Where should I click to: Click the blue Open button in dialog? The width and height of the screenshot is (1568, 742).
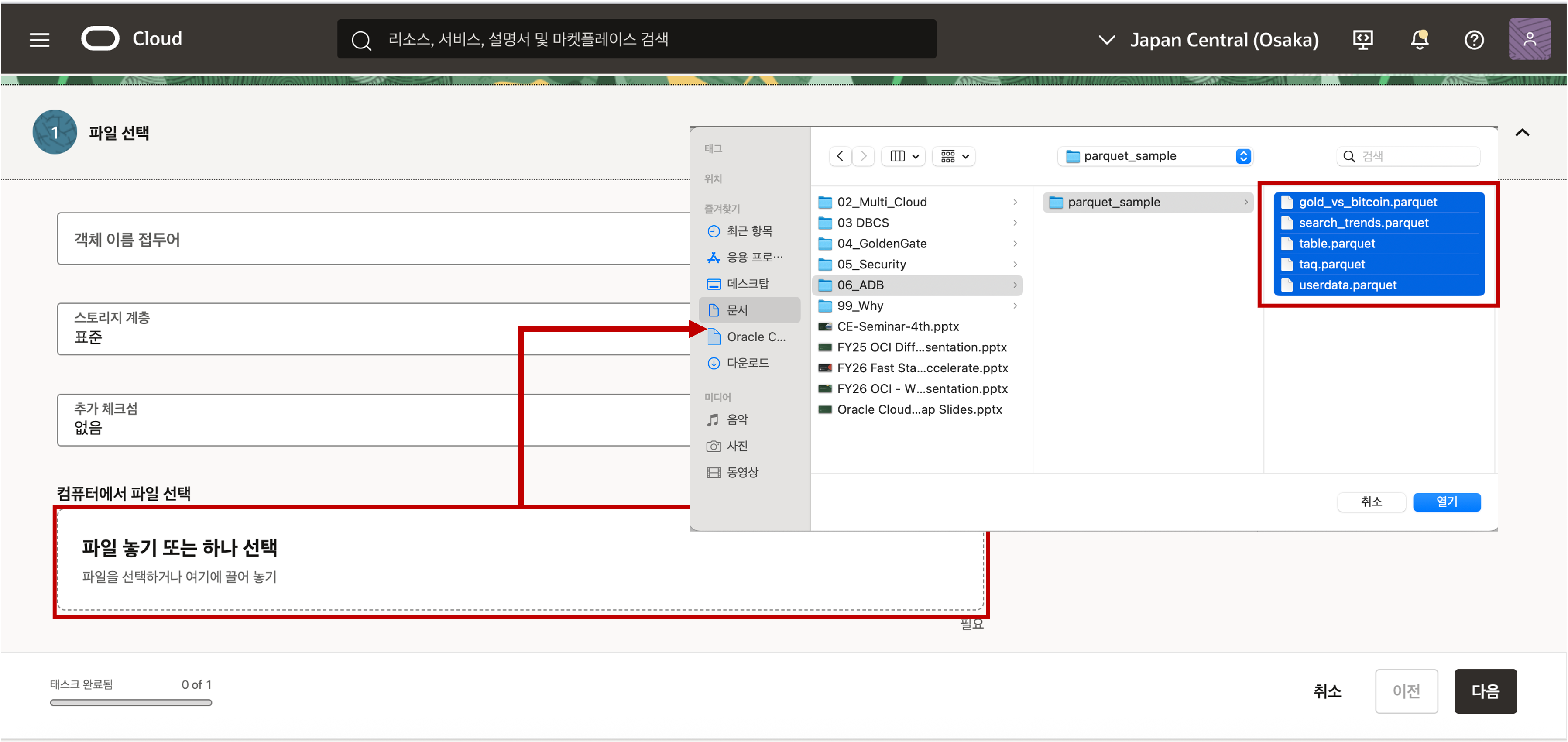pos(1446,502)
